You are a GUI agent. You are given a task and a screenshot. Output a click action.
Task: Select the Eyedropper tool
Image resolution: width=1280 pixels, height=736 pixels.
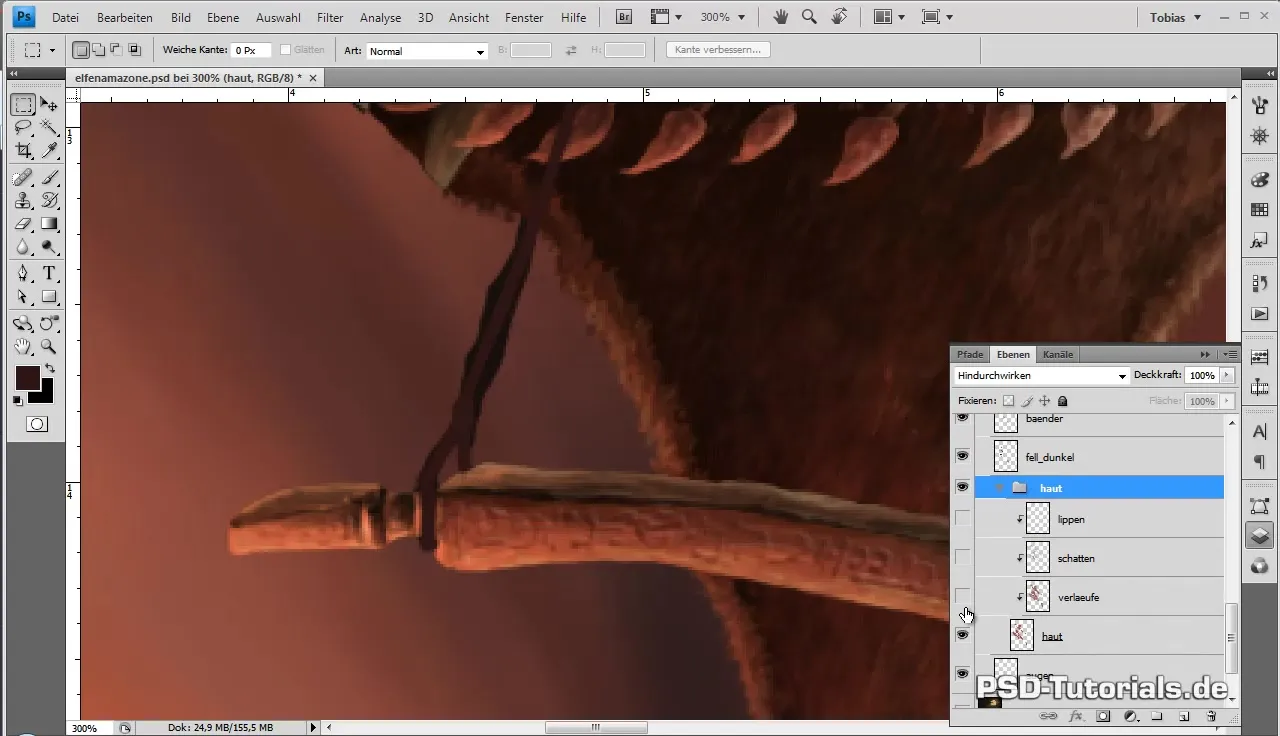click(48, 150)
